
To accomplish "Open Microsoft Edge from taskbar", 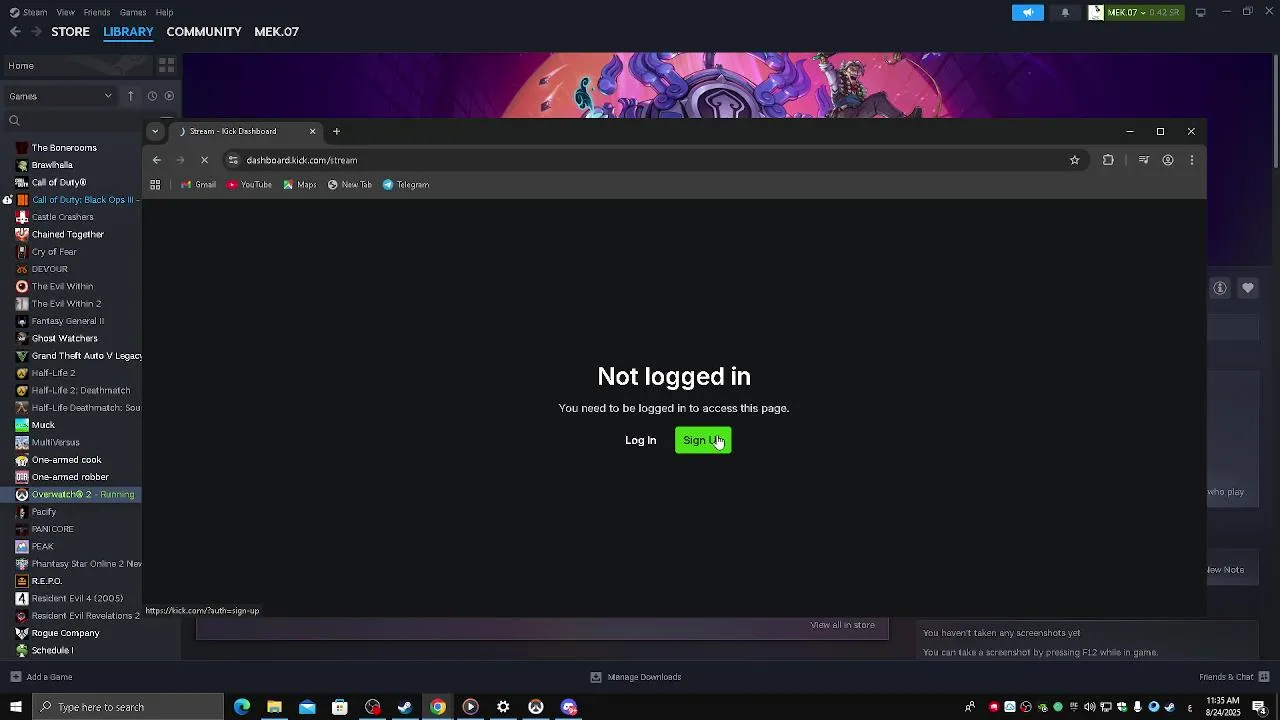I will 242,707.
